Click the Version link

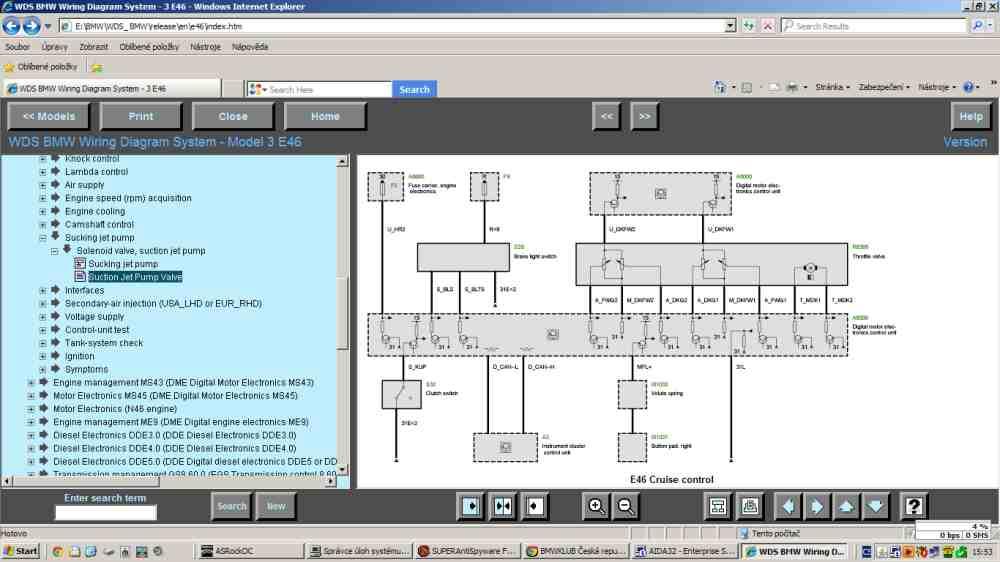point(965,142)
